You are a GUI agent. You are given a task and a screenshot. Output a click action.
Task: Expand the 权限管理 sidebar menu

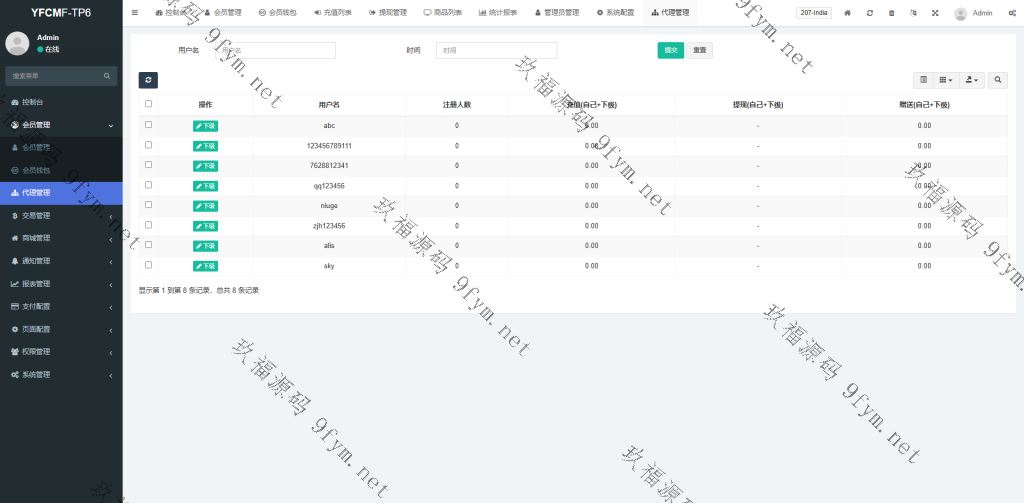tap(61, 351)
